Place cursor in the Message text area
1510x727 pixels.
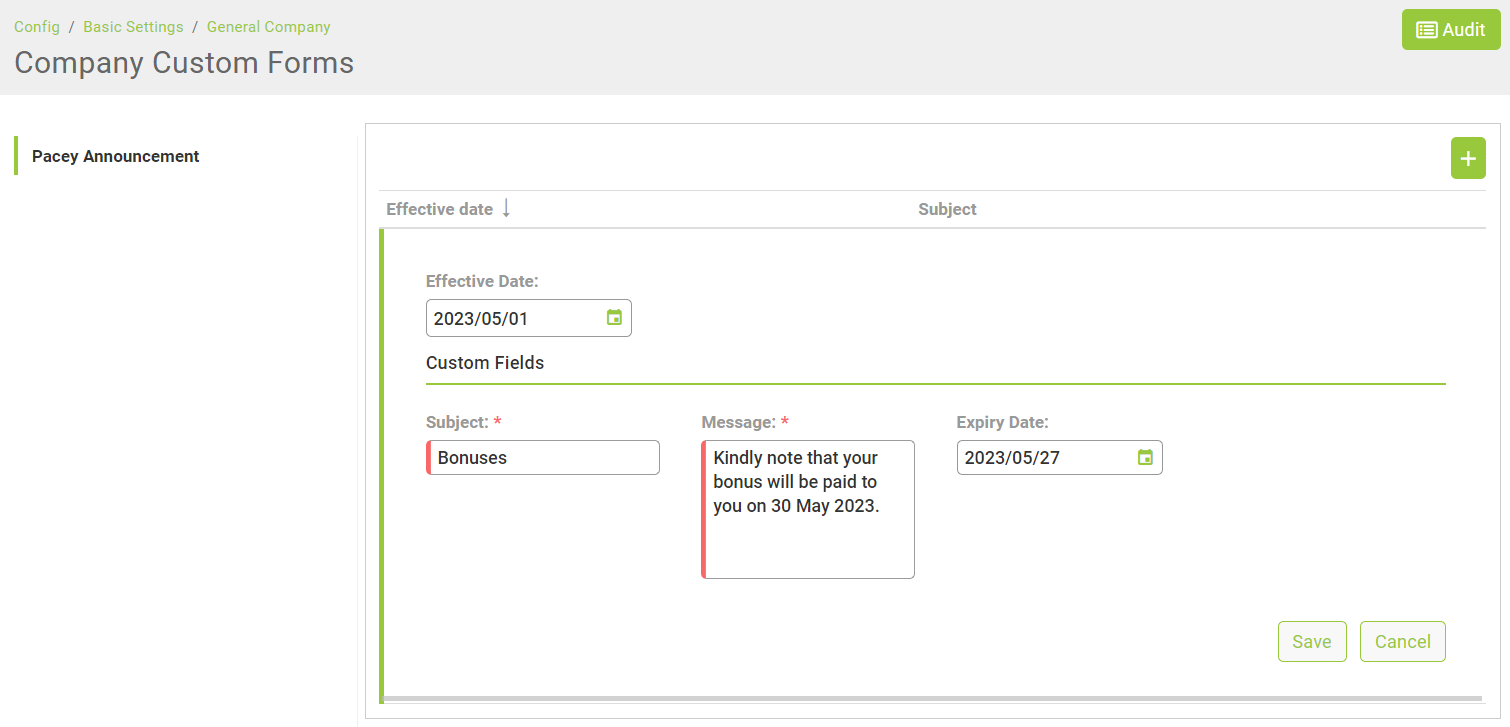pyautogui.click(x=810, y=540)
